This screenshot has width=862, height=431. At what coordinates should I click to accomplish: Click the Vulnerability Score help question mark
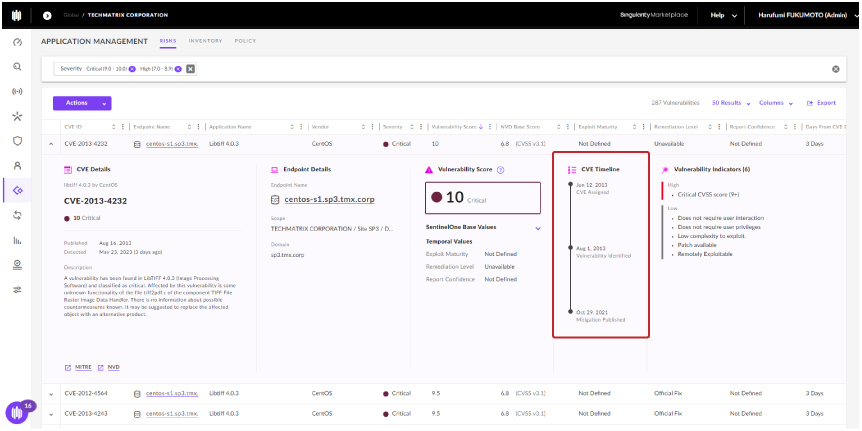pos(500,170)
